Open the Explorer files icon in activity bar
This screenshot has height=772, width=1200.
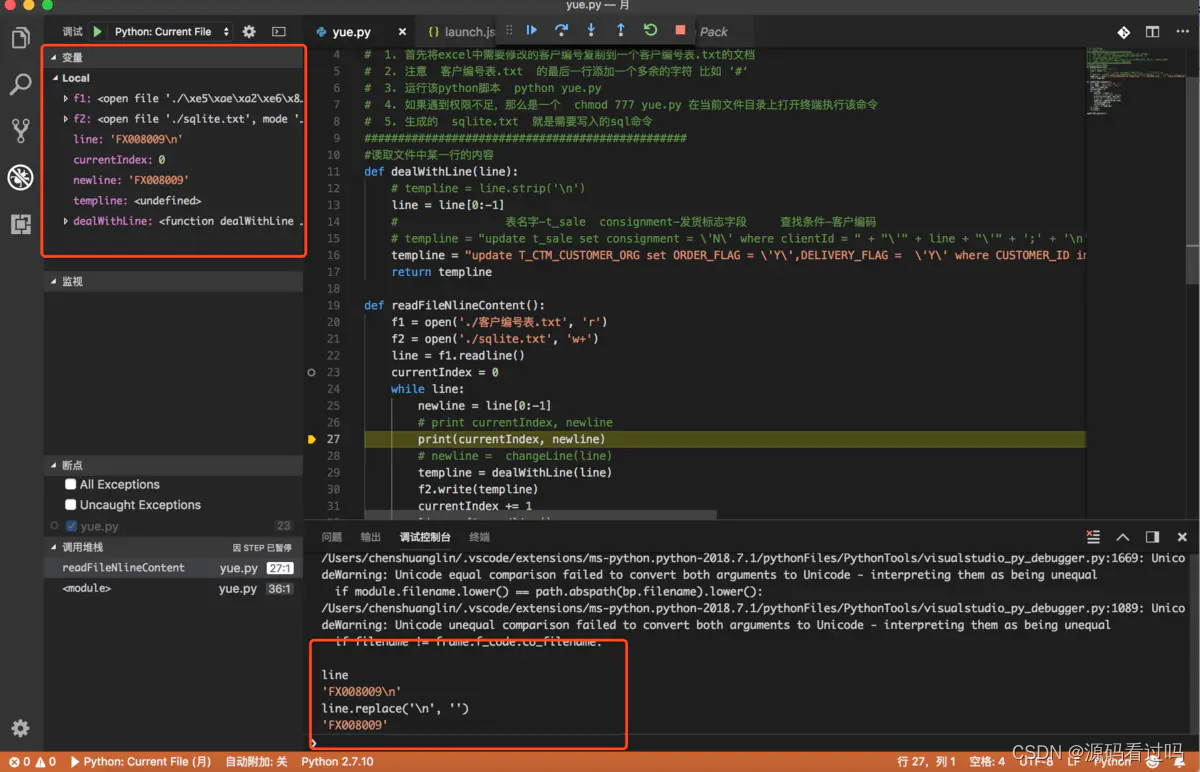(x=20, y=38)
